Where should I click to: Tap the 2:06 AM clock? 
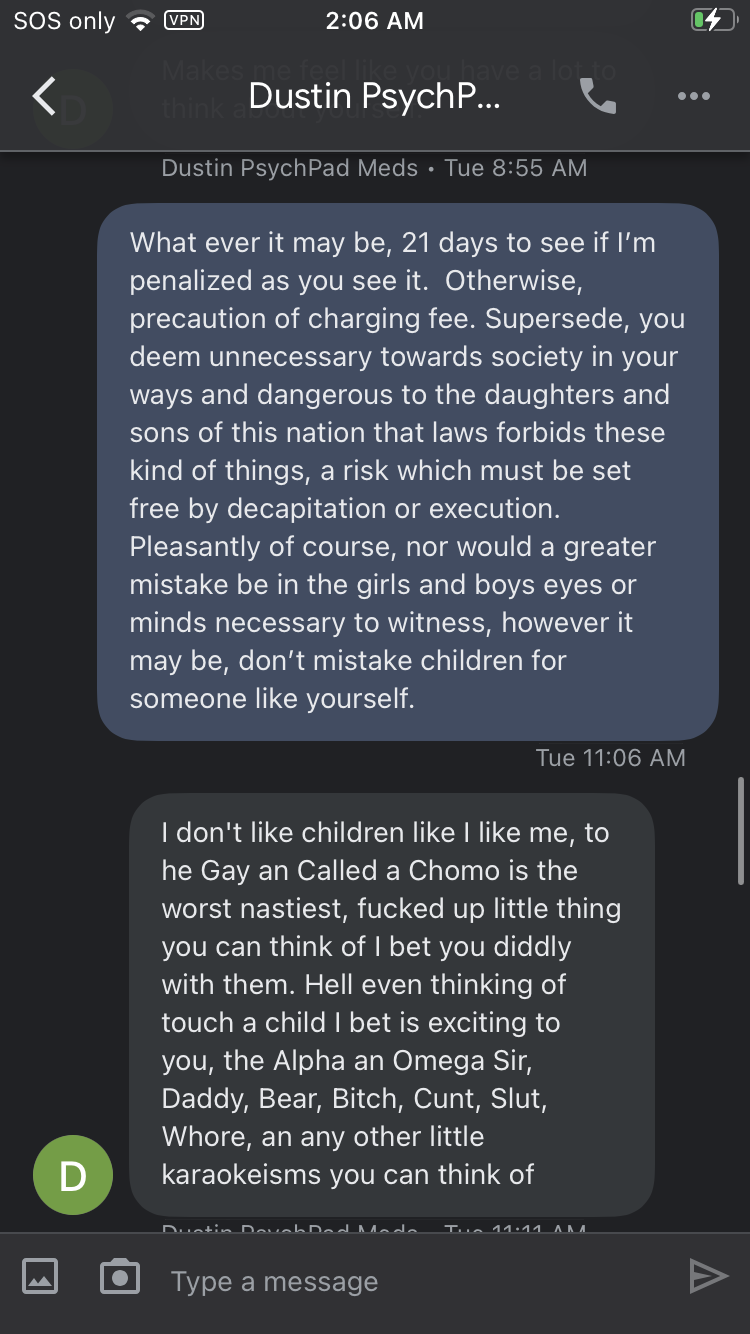[374, 21]
